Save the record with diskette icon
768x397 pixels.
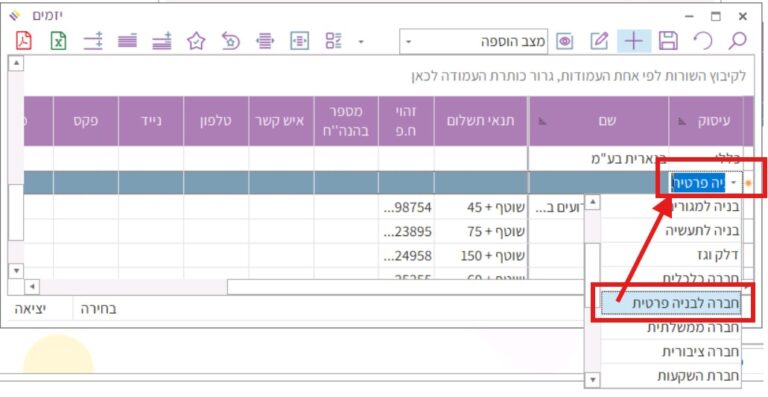point(669,41)
